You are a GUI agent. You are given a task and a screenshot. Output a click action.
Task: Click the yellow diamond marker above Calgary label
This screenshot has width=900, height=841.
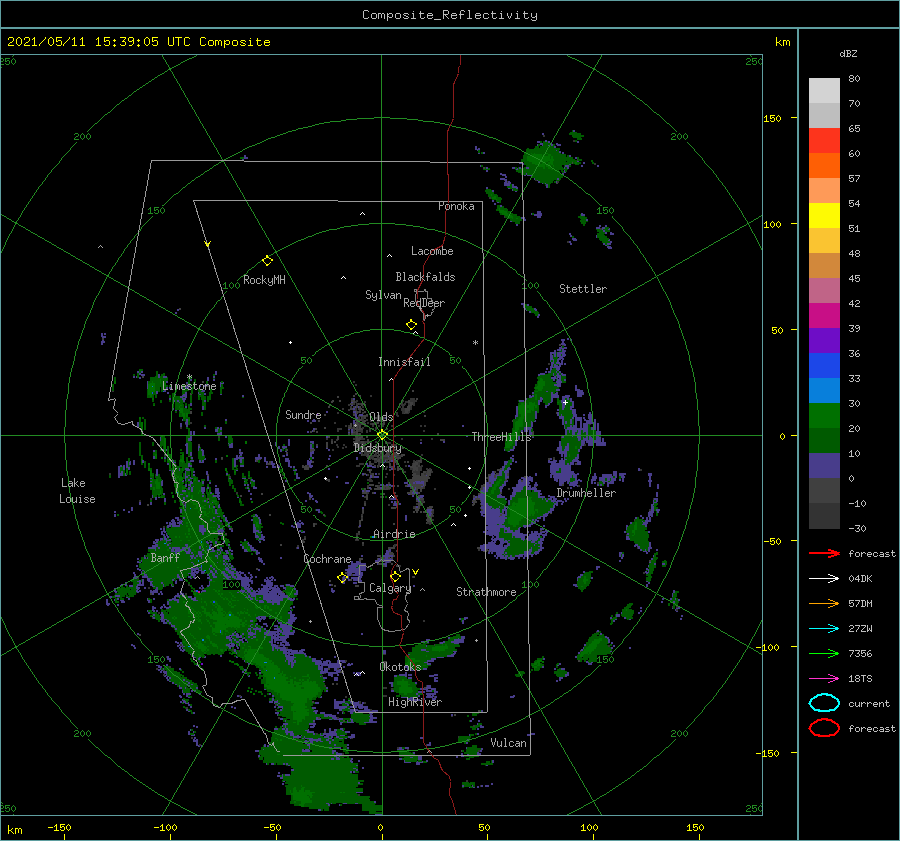point(395,576)
